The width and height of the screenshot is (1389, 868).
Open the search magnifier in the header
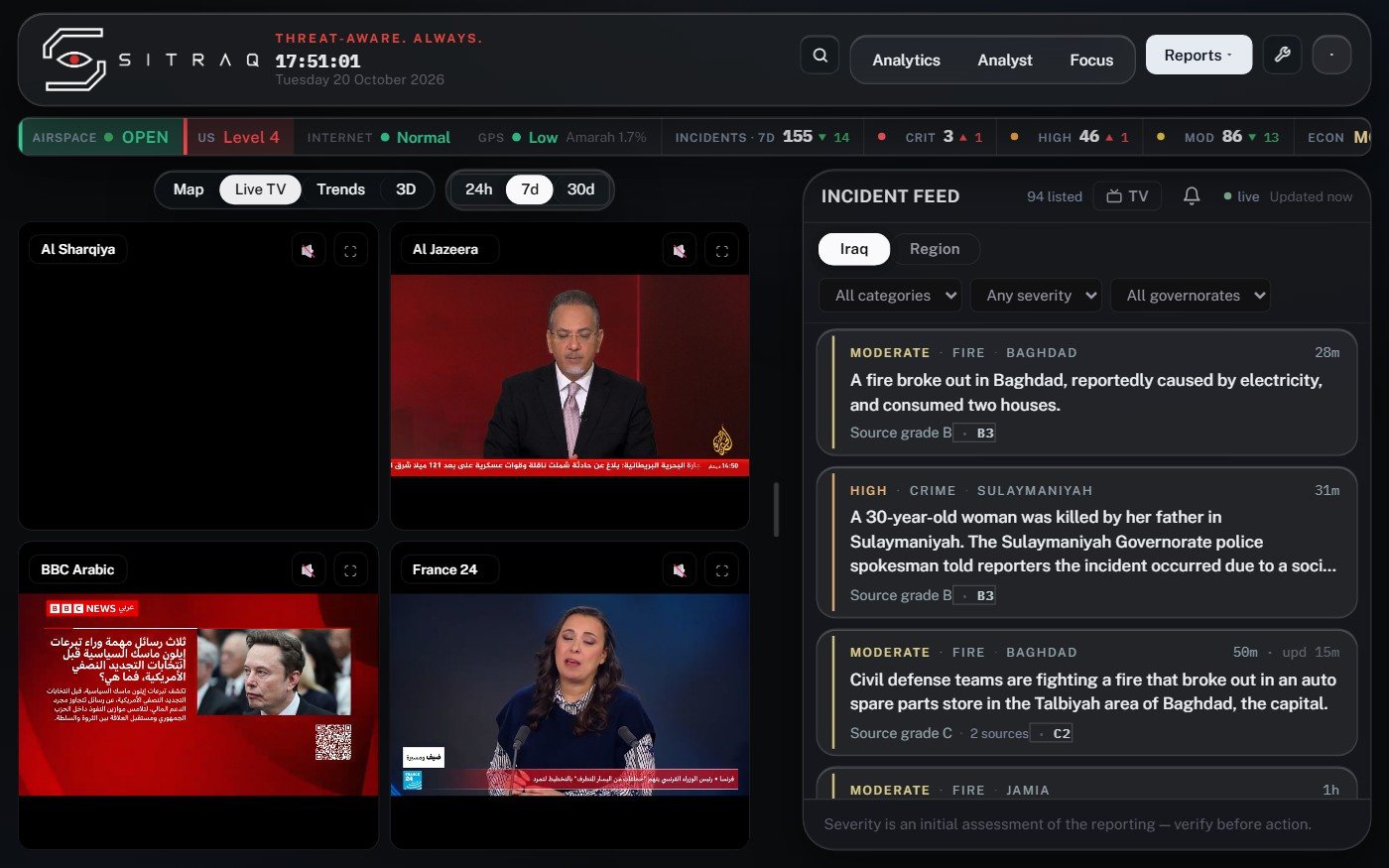[820, 56]
